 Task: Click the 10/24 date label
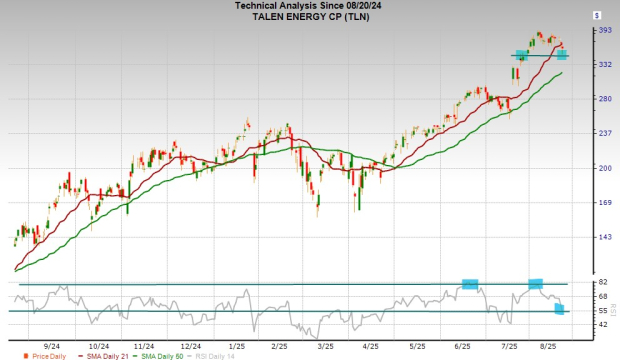click(99, 346)
